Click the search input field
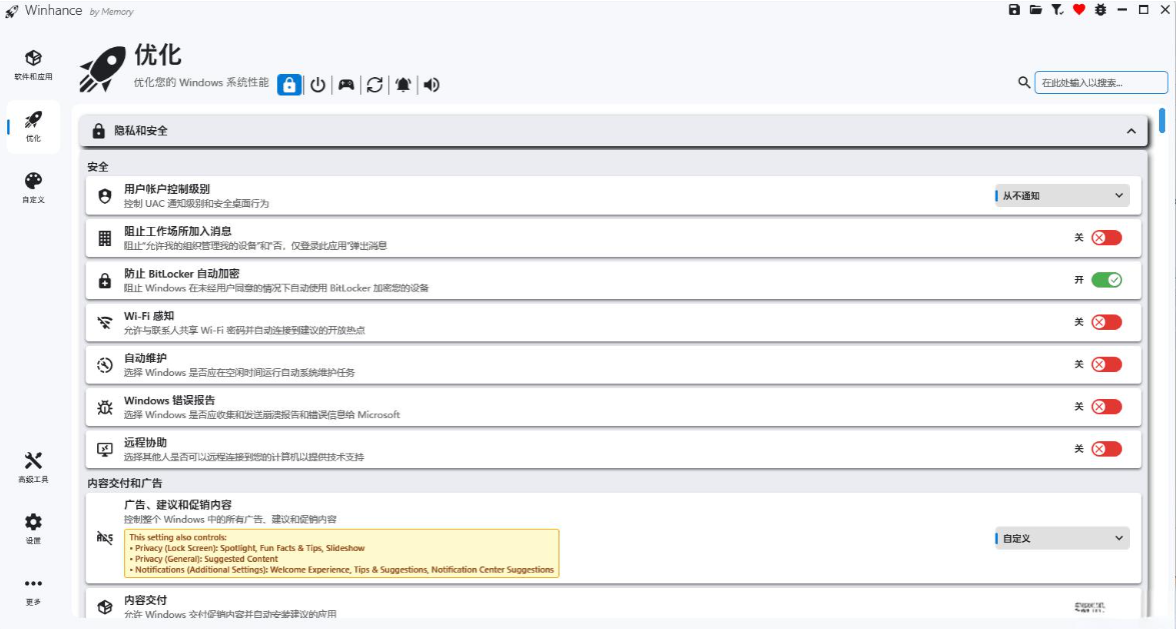 tap(1100, 83)
